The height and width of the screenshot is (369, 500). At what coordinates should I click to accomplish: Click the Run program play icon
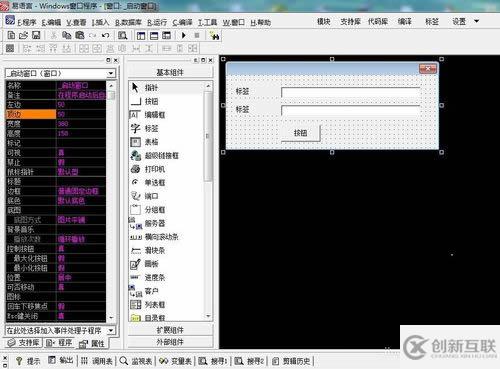[184, 35]
